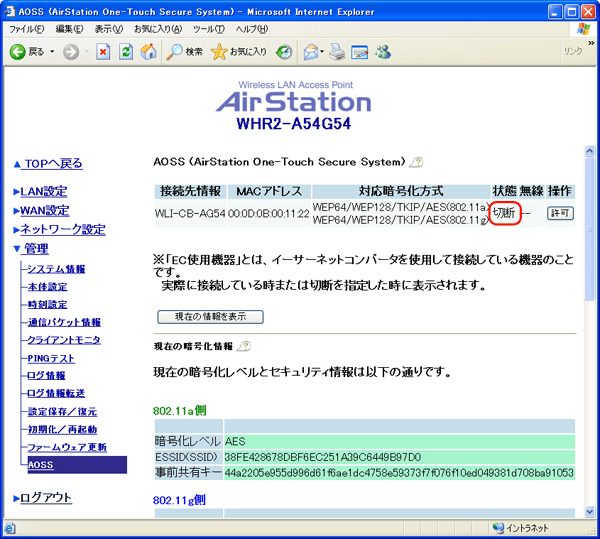Click the Refresh page toolbar icon
Viewport: 600px width, 539px height.
point(126,52)
